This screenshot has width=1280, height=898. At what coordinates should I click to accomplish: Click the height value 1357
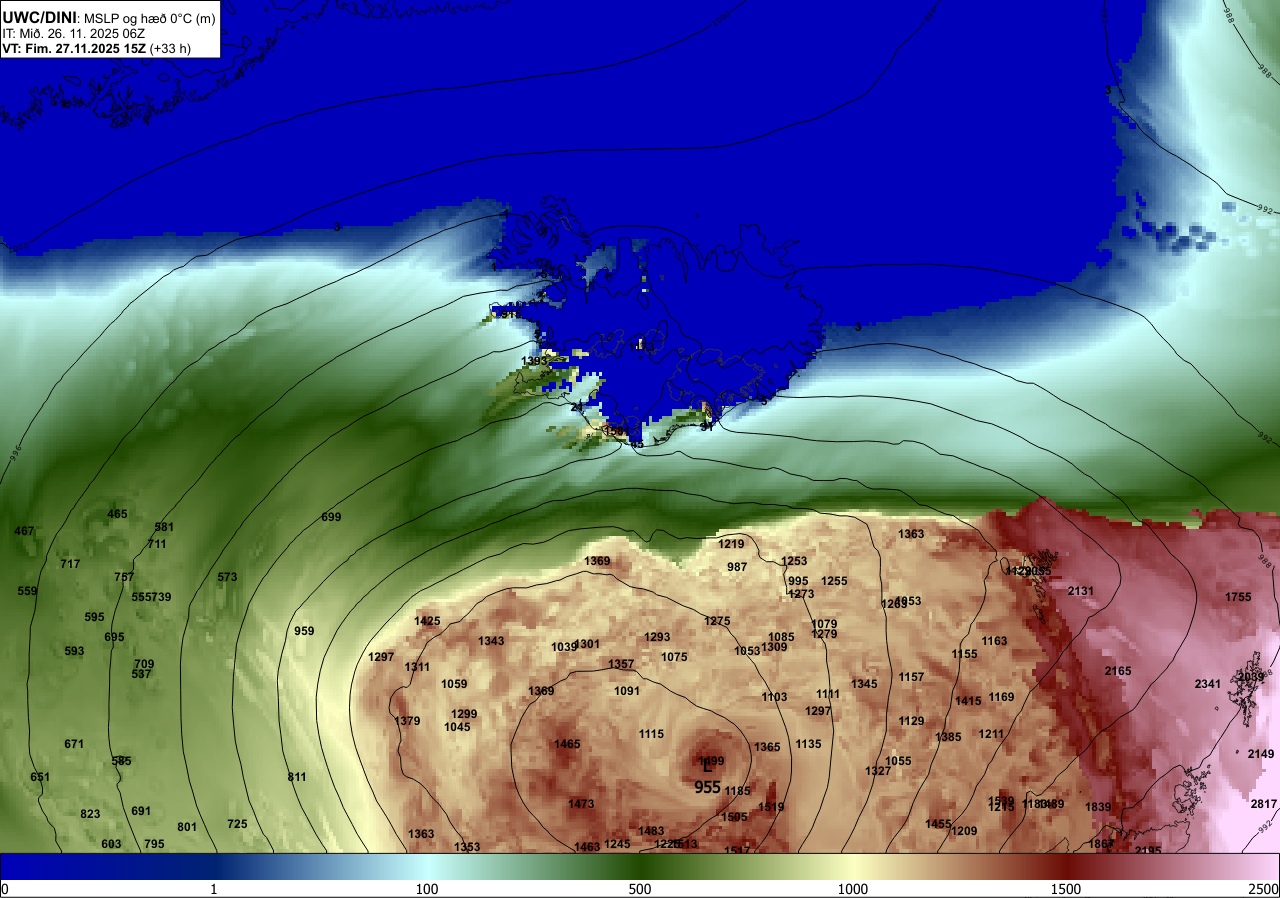621,664
